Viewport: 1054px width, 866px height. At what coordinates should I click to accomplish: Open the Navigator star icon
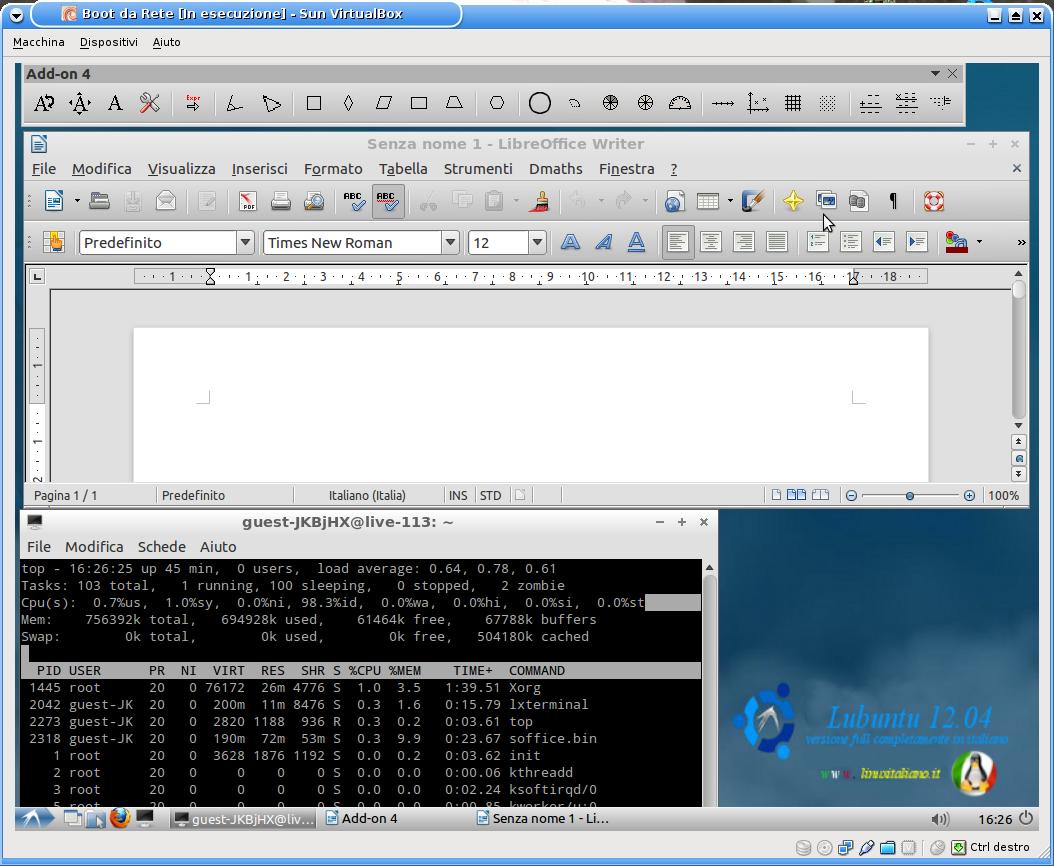(x=793, y=201)
